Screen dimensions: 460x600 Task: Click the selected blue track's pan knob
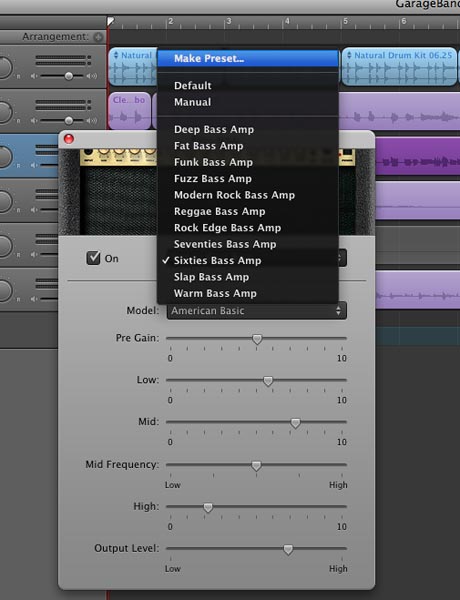pos(5,157)
